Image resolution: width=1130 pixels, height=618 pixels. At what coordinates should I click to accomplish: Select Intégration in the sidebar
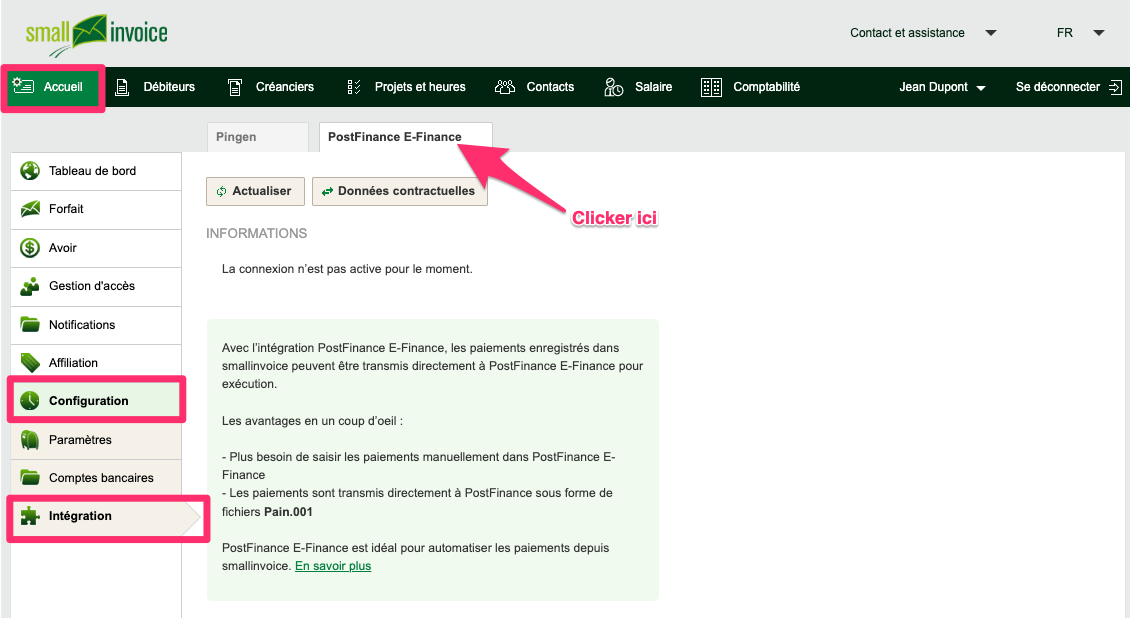(x=105, y=516)
